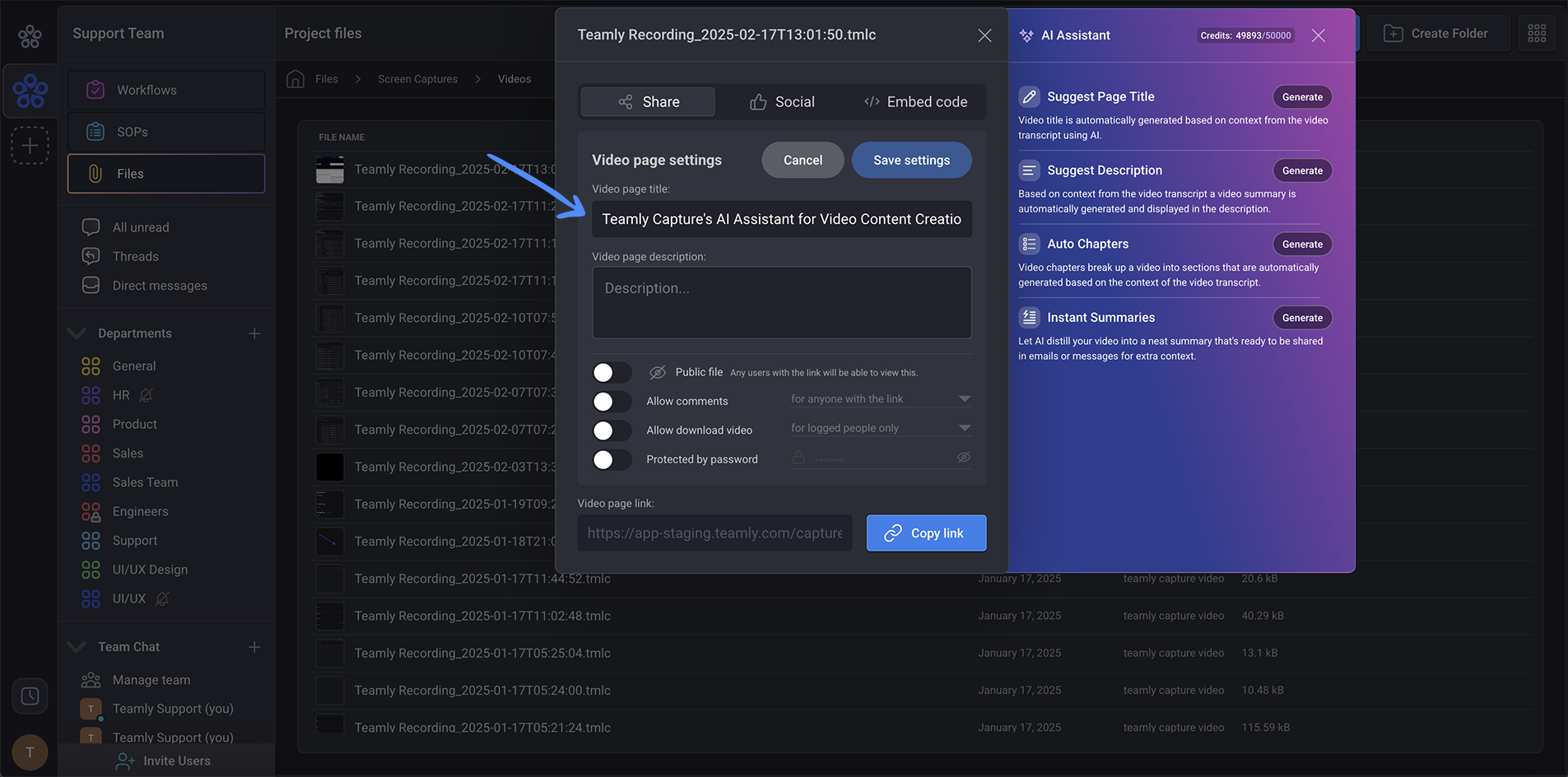Click thumbnail of Recording_2025-02-03T13 row

click(330, 467)
